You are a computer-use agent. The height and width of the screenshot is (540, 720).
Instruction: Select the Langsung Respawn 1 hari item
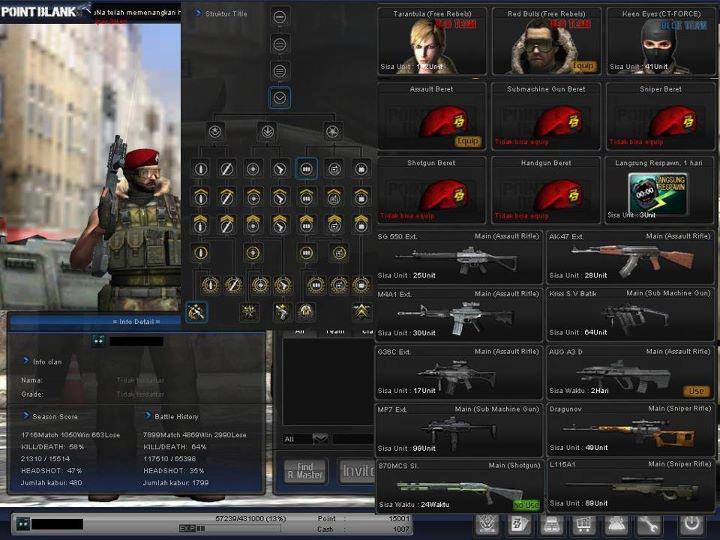(x=661, y=190)
